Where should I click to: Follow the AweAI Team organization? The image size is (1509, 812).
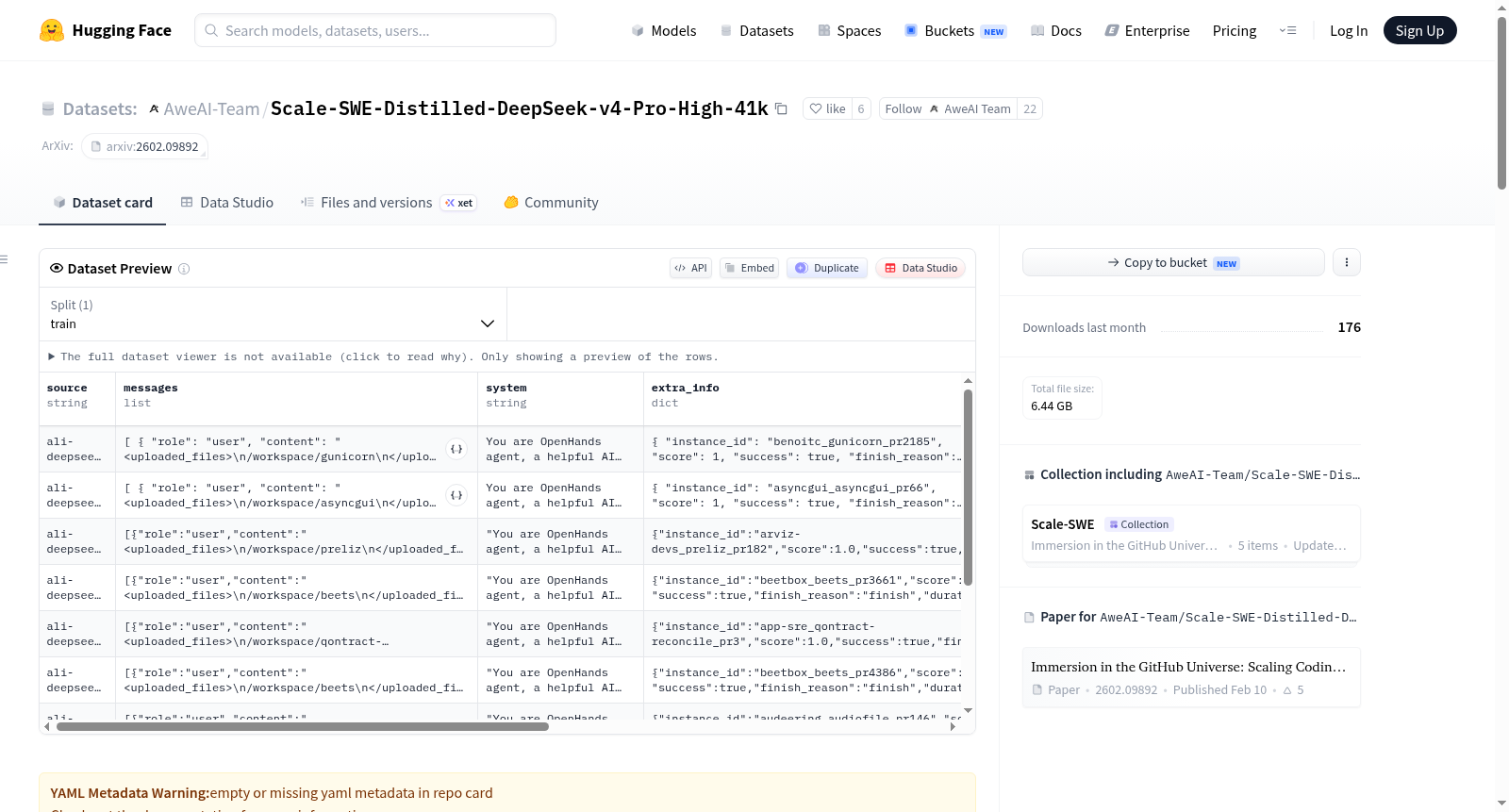[948, 108]
